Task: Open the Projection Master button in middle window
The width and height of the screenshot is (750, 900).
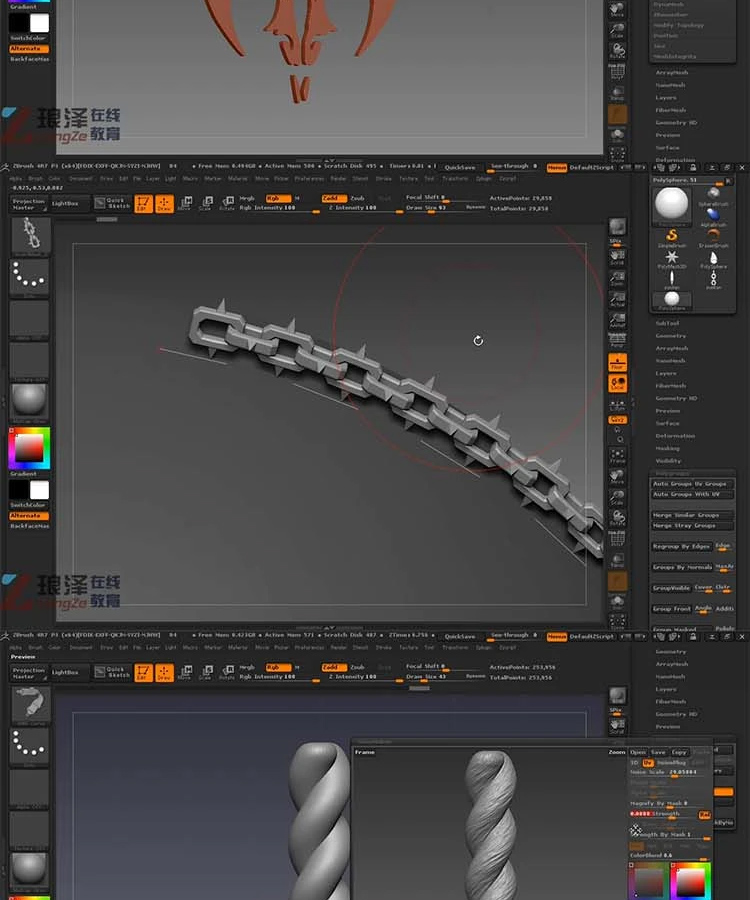Action: (29, 204)
